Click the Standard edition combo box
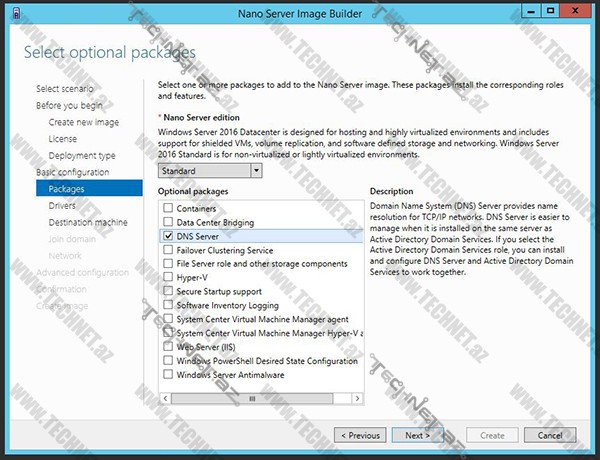The width and height of the screenshot is (600, 460). (210, 170)
